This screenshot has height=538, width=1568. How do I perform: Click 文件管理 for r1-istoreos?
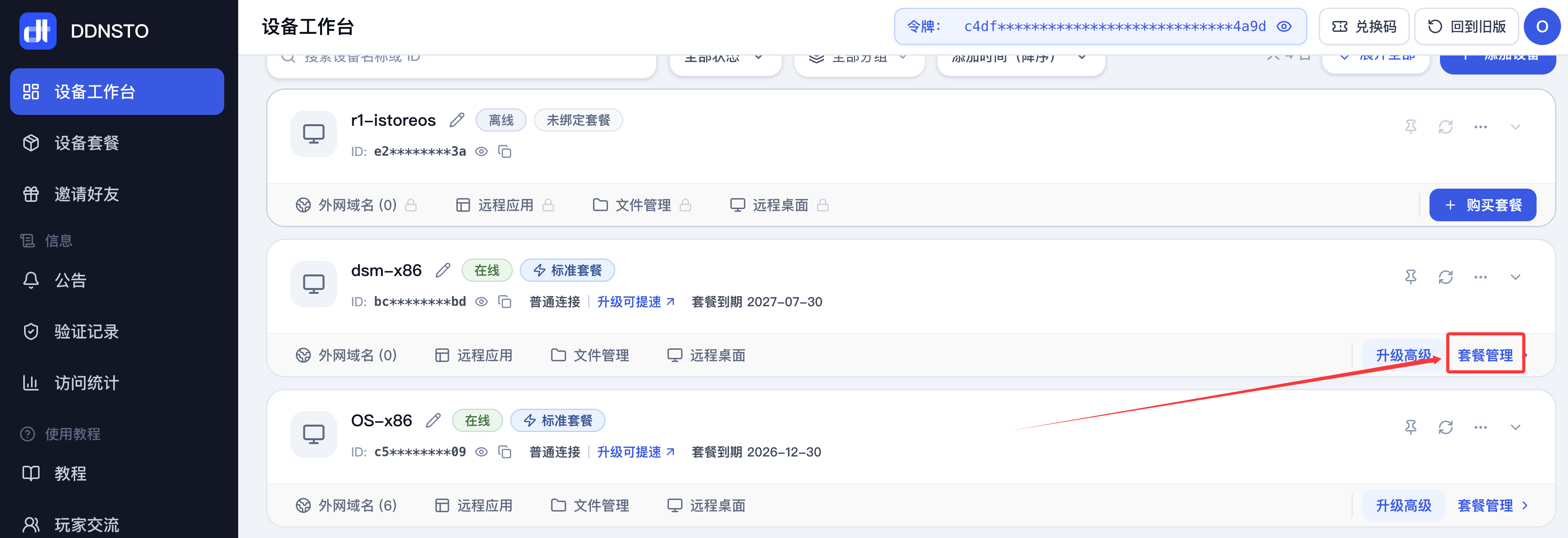[642, 205]
